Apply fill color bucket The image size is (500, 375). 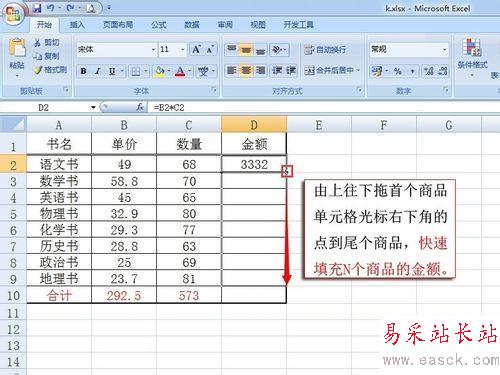[x=160, y=71]
